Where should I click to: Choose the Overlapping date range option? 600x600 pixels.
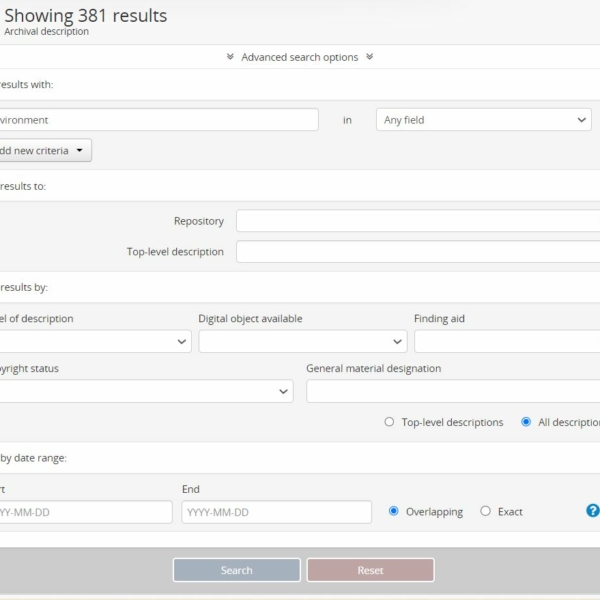coord(394,511)
